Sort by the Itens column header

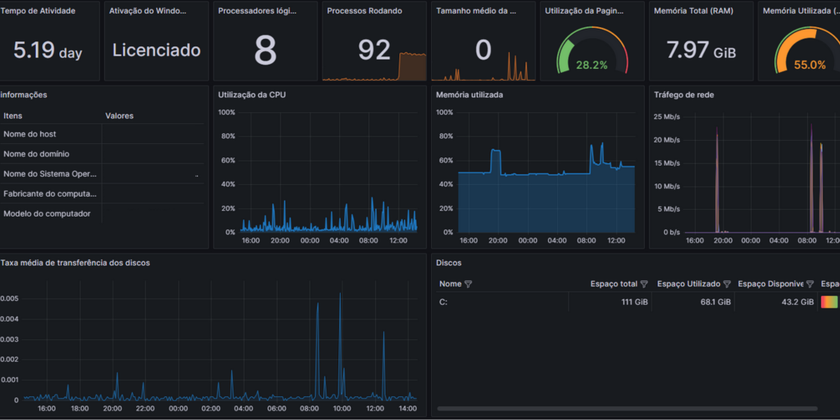(x=13, y=116)
